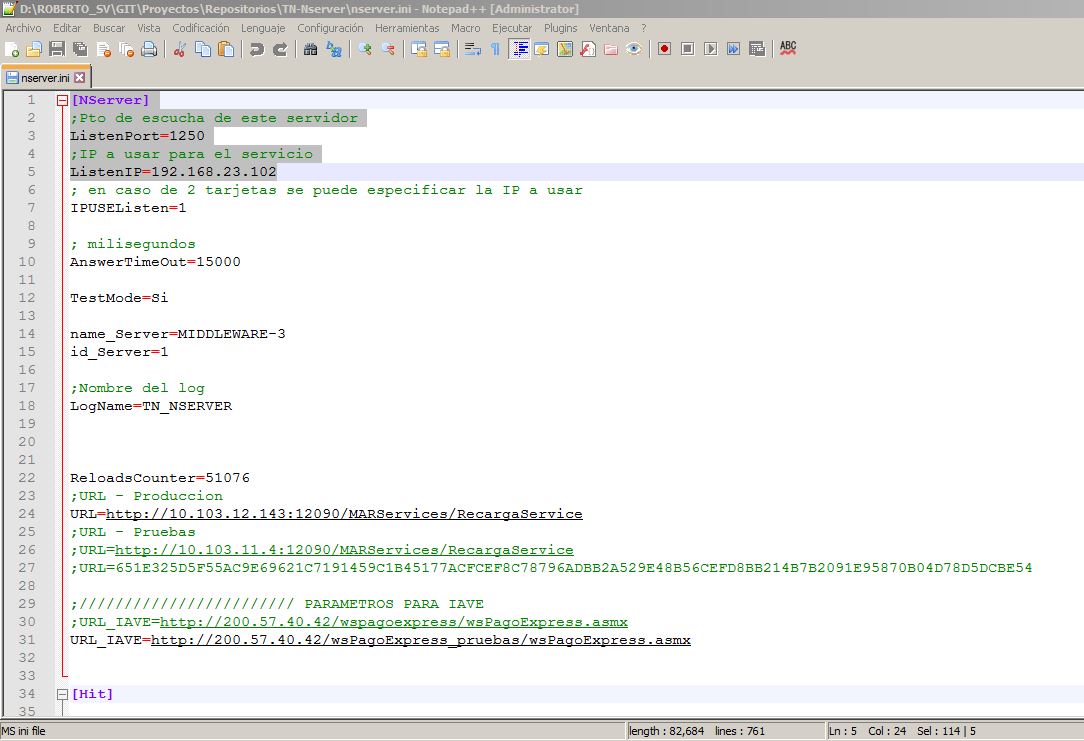Image resolution: width=1084 pixels, height=741 pixels.
Task: Open the Plugins menu
Action: tap(561, 28)
